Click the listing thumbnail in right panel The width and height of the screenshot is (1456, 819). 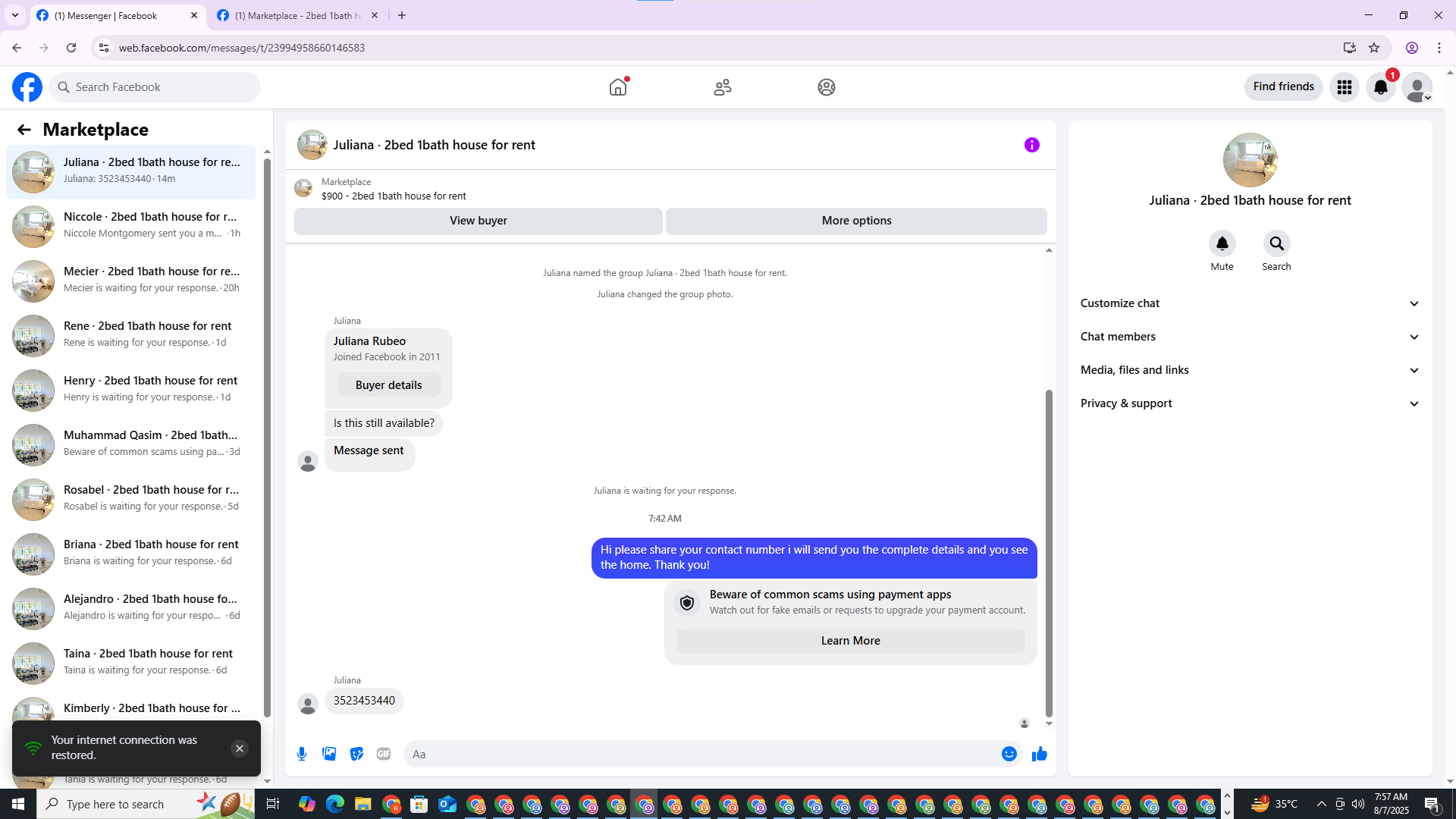[x=1250, y=160]
